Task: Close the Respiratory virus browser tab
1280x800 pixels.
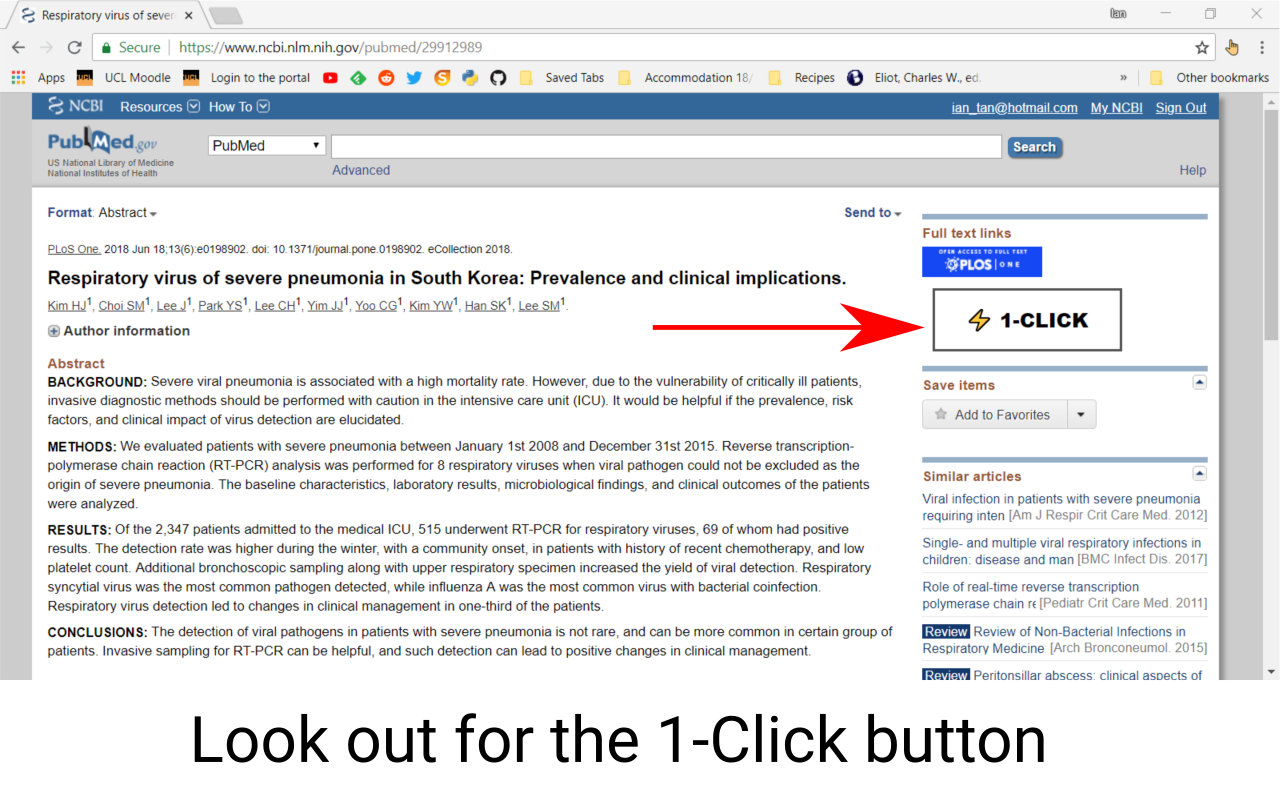Action: click(x=189, y=16)
